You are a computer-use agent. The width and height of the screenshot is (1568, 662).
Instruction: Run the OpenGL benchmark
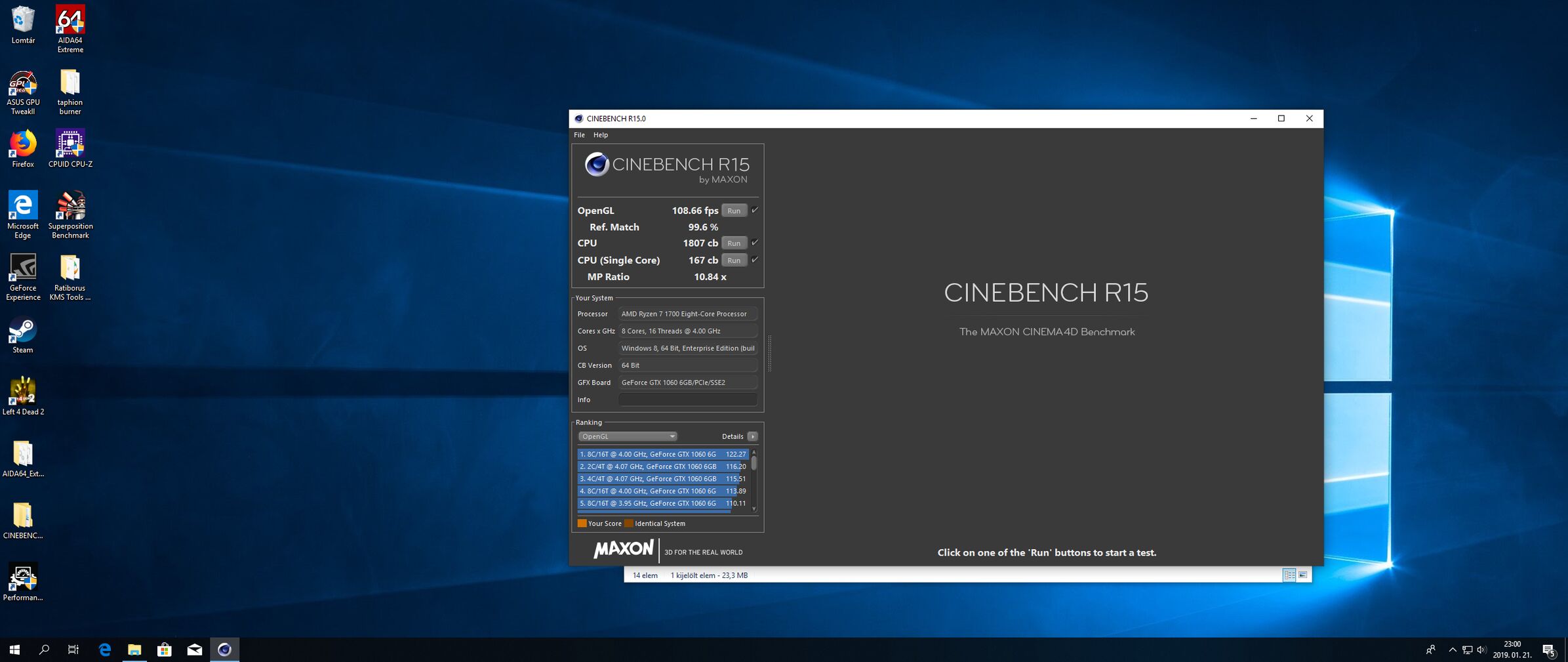[734, 211]
